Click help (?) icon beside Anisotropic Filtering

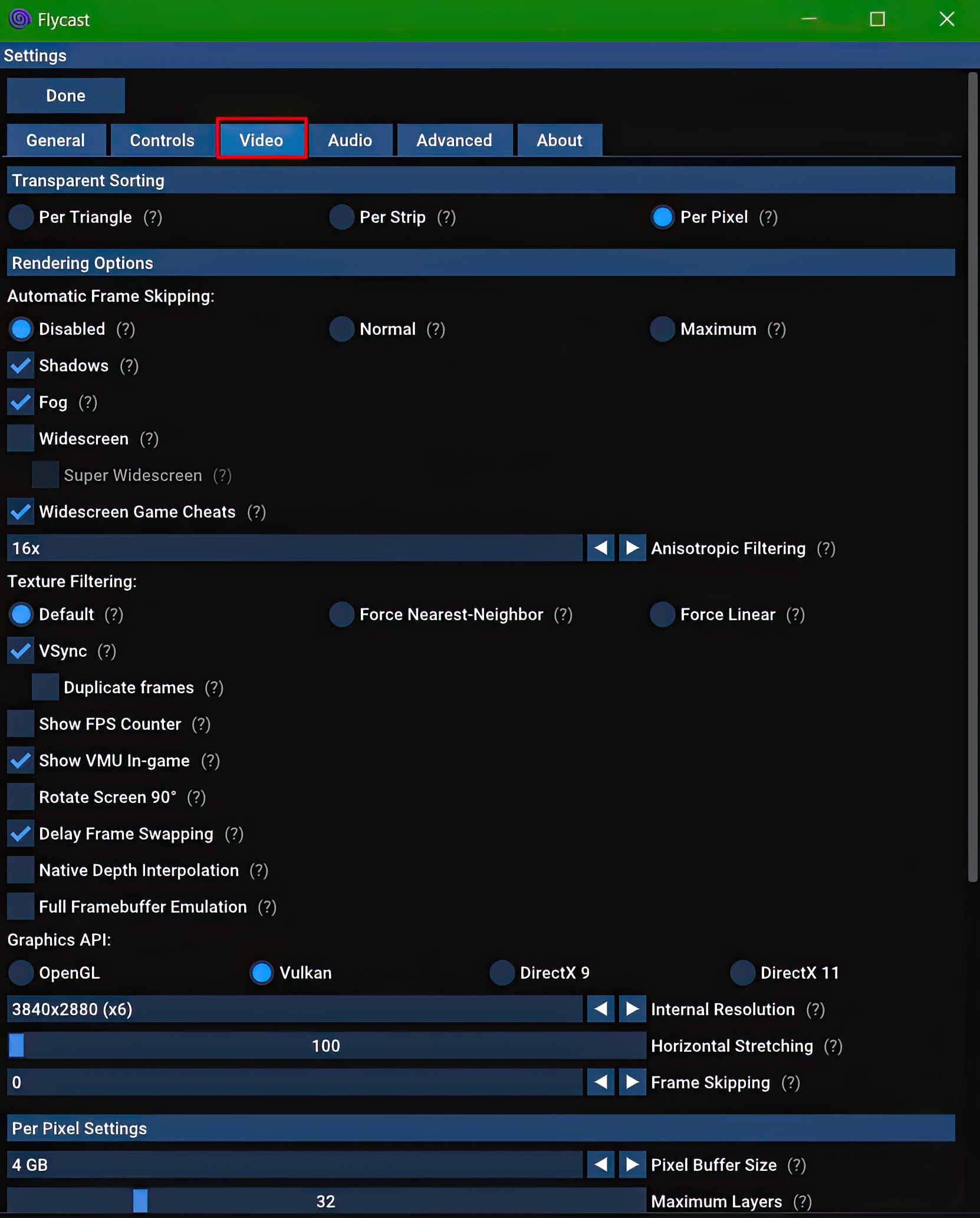coord(826,549)
